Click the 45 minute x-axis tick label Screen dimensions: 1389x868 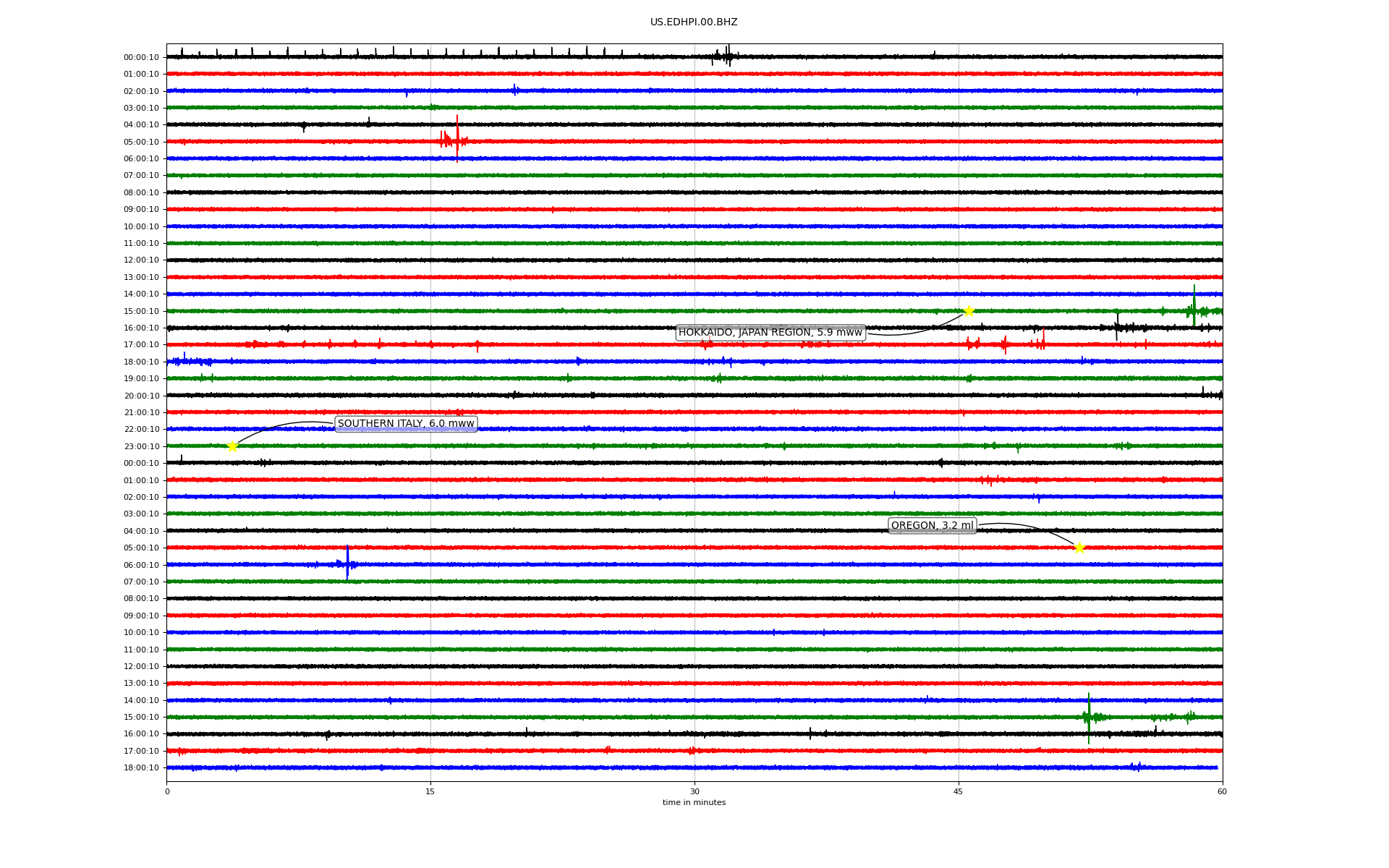[959, 791]
